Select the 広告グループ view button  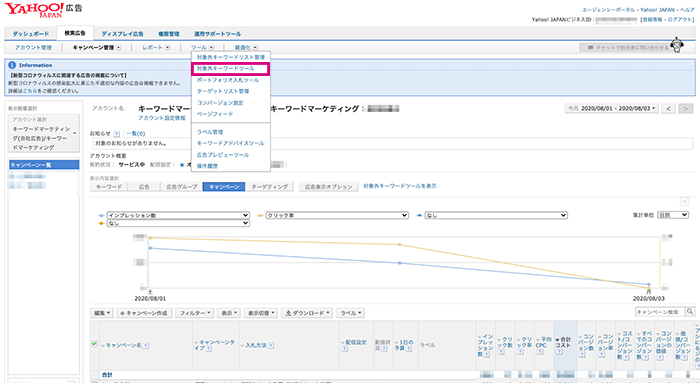tap(182, 187)
